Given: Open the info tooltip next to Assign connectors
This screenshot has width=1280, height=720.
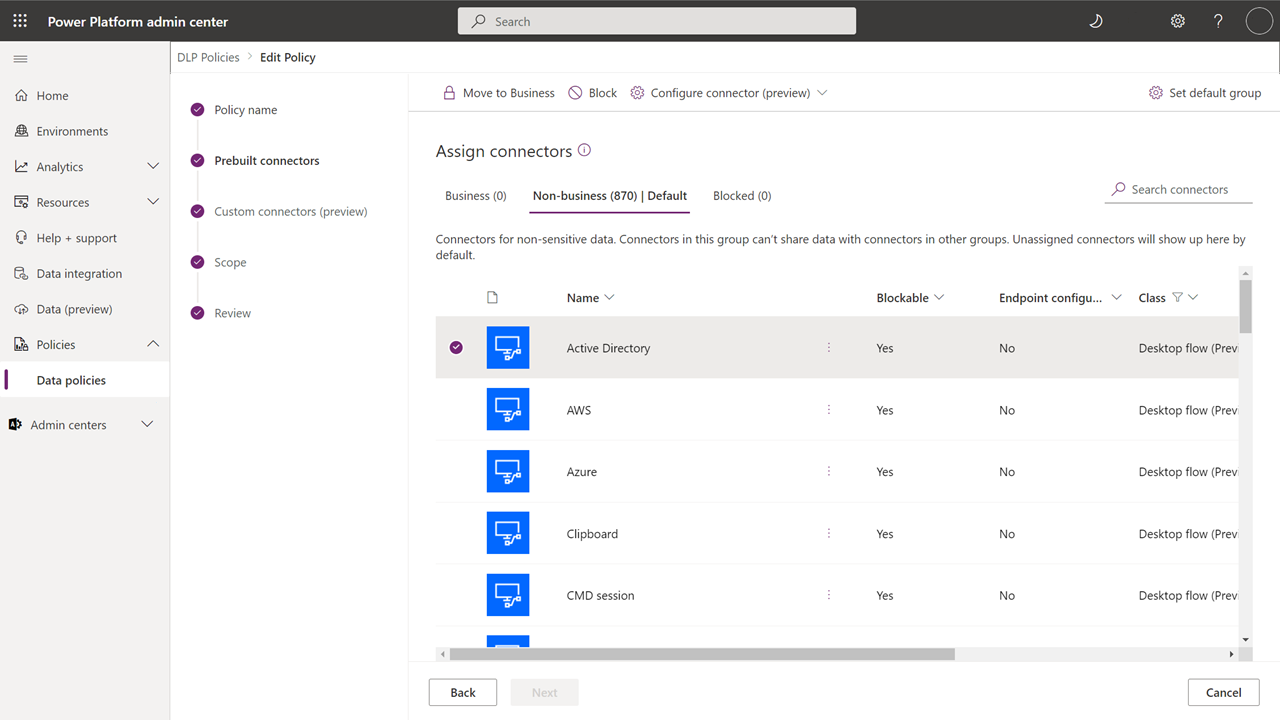Looking at the screenshot, I should click(x=585, y=150).
